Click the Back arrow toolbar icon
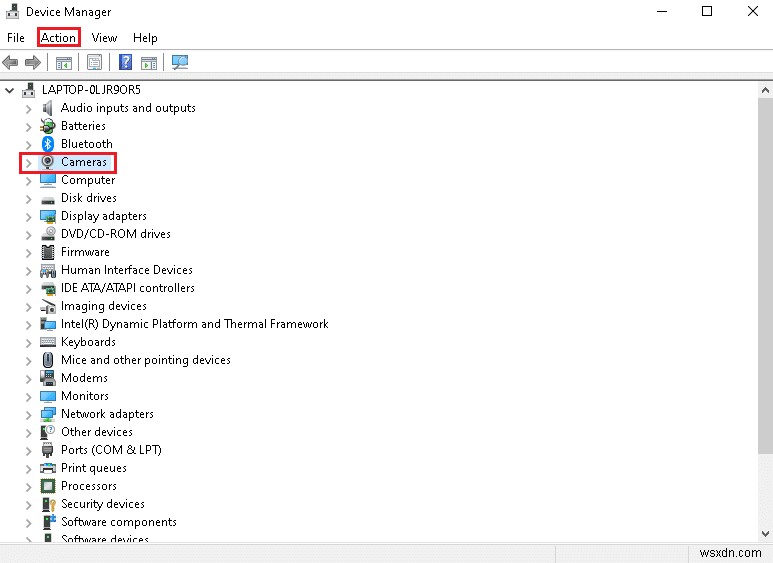Viewport: 773px width, 563px height. pos(10,63)
